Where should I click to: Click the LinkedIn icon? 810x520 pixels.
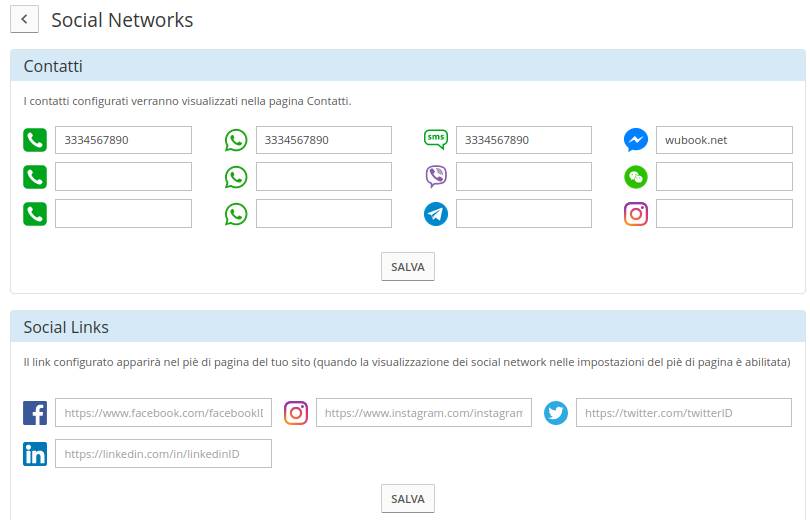(x=35, y=454)
